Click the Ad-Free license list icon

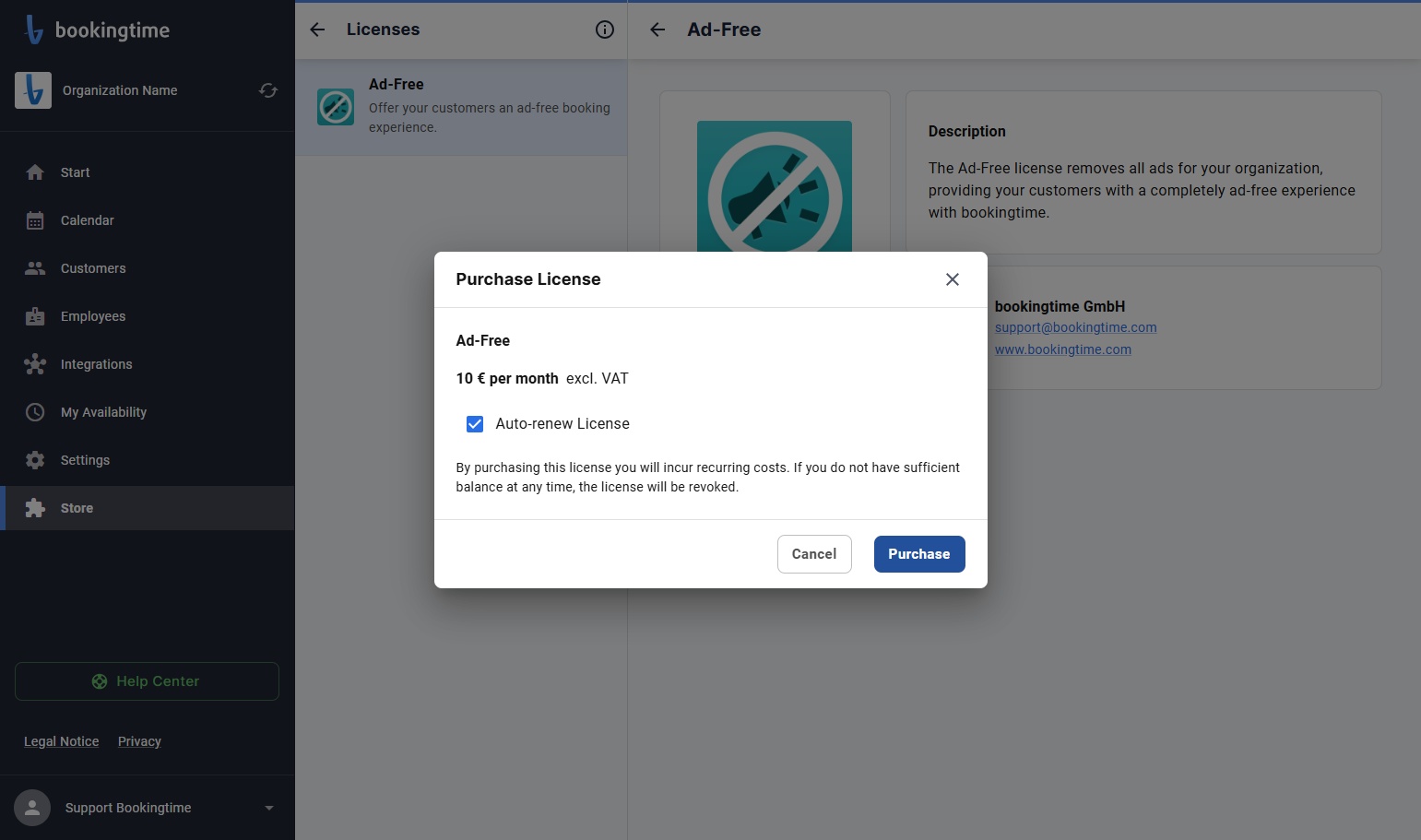(336, 107)
